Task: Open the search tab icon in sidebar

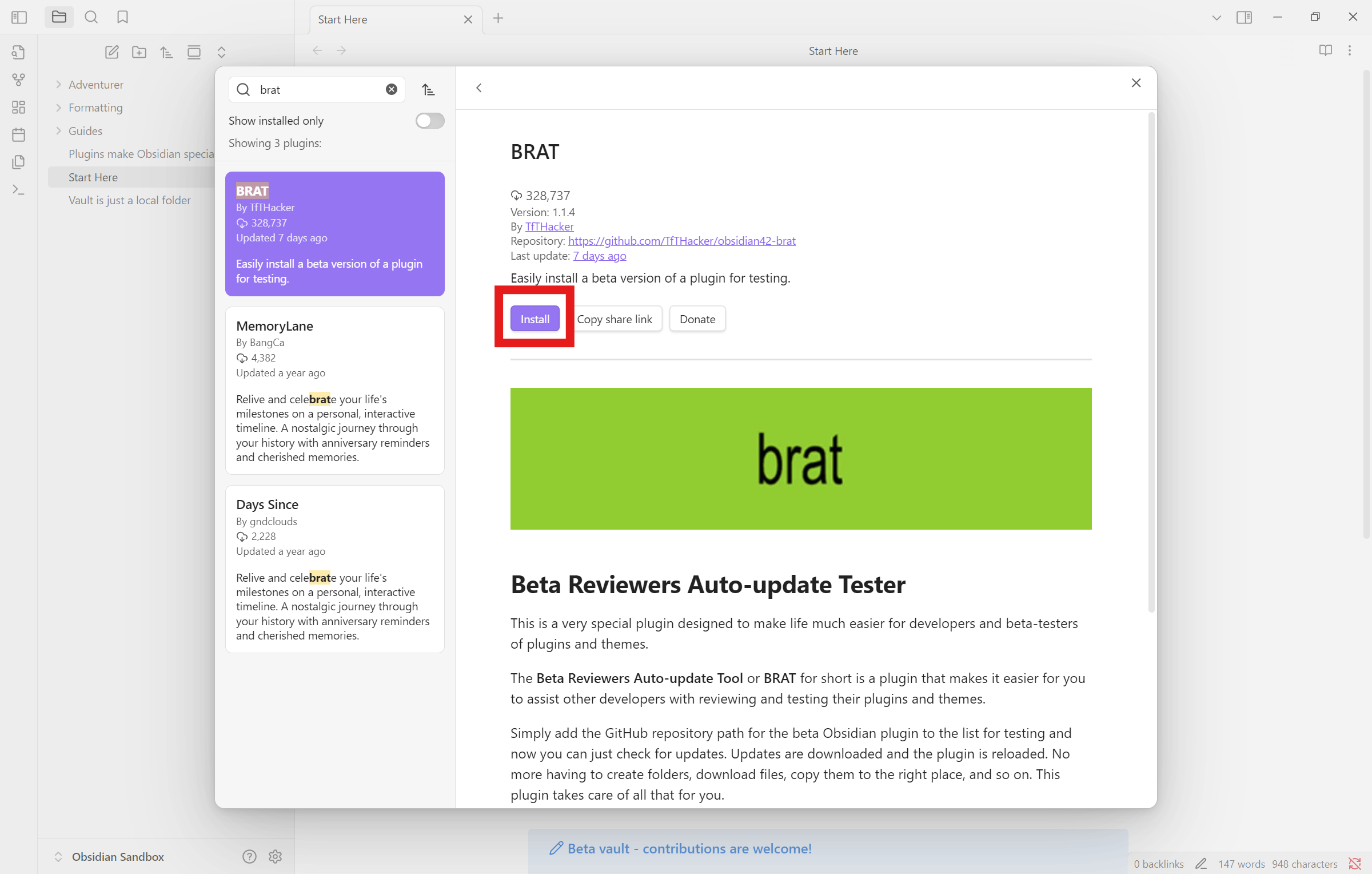Action: (x=91, y=17)
